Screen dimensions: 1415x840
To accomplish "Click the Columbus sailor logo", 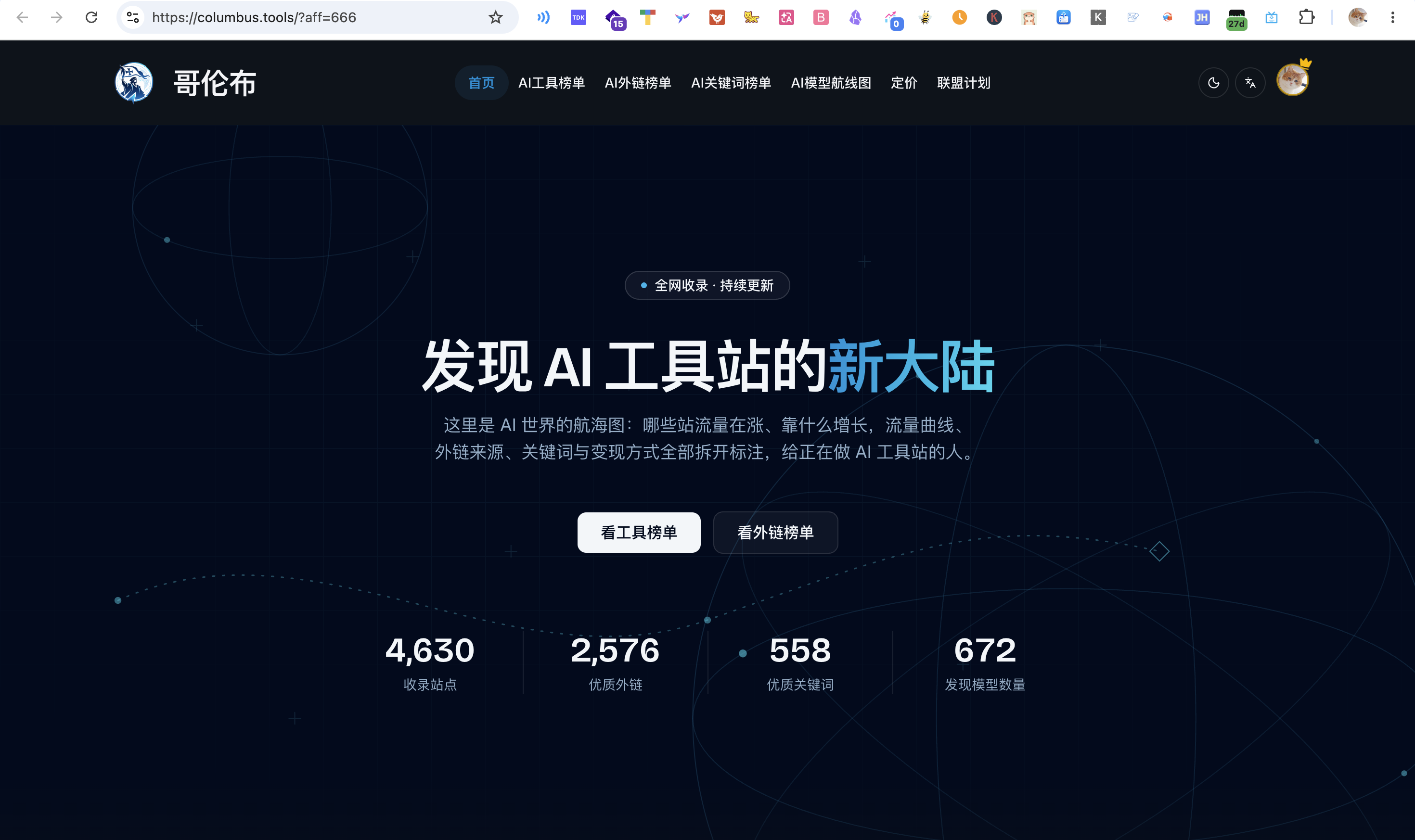I will pyautogui.click(x=134, y=83).
